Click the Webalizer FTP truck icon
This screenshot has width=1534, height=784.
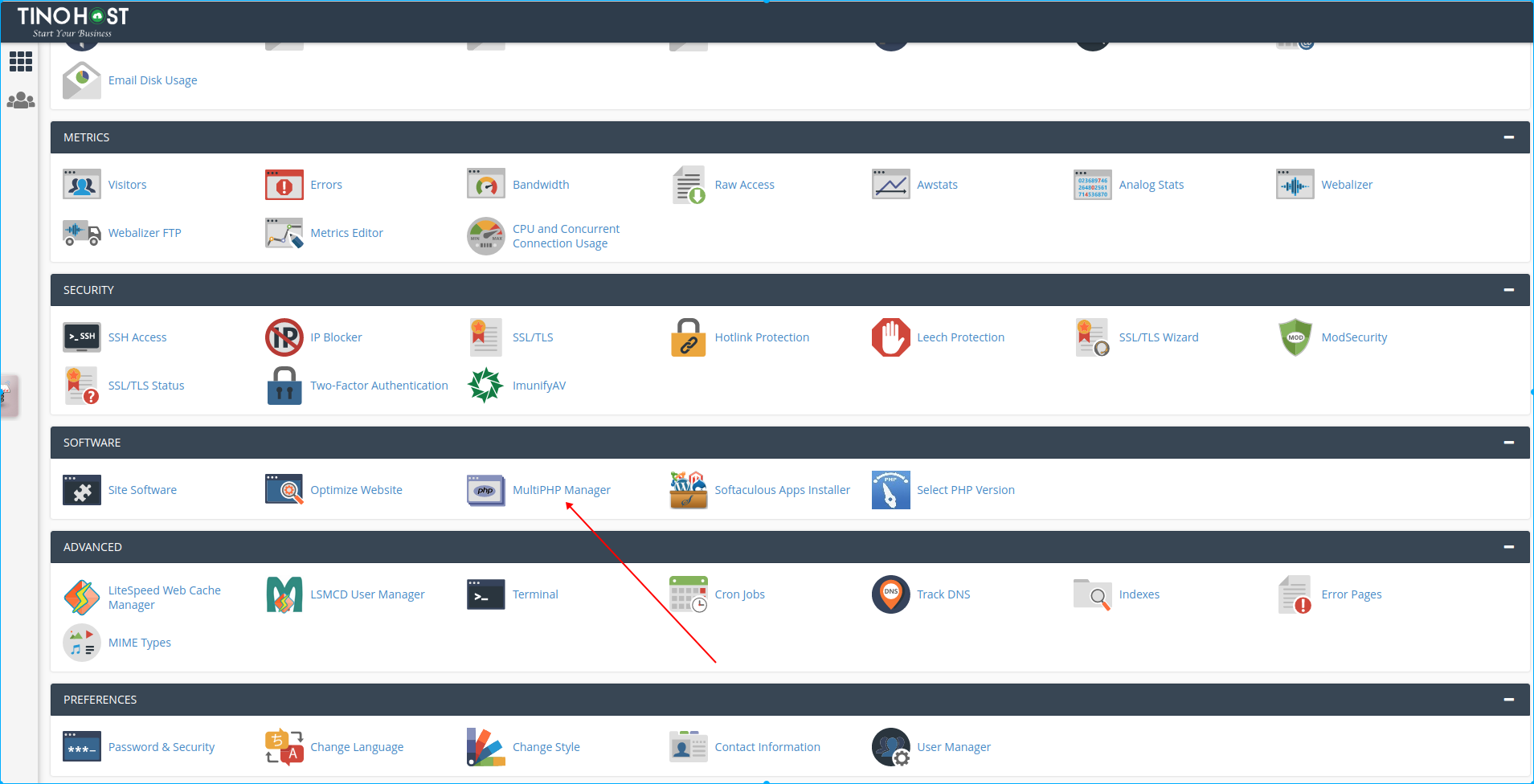click(x=82, y=233)
